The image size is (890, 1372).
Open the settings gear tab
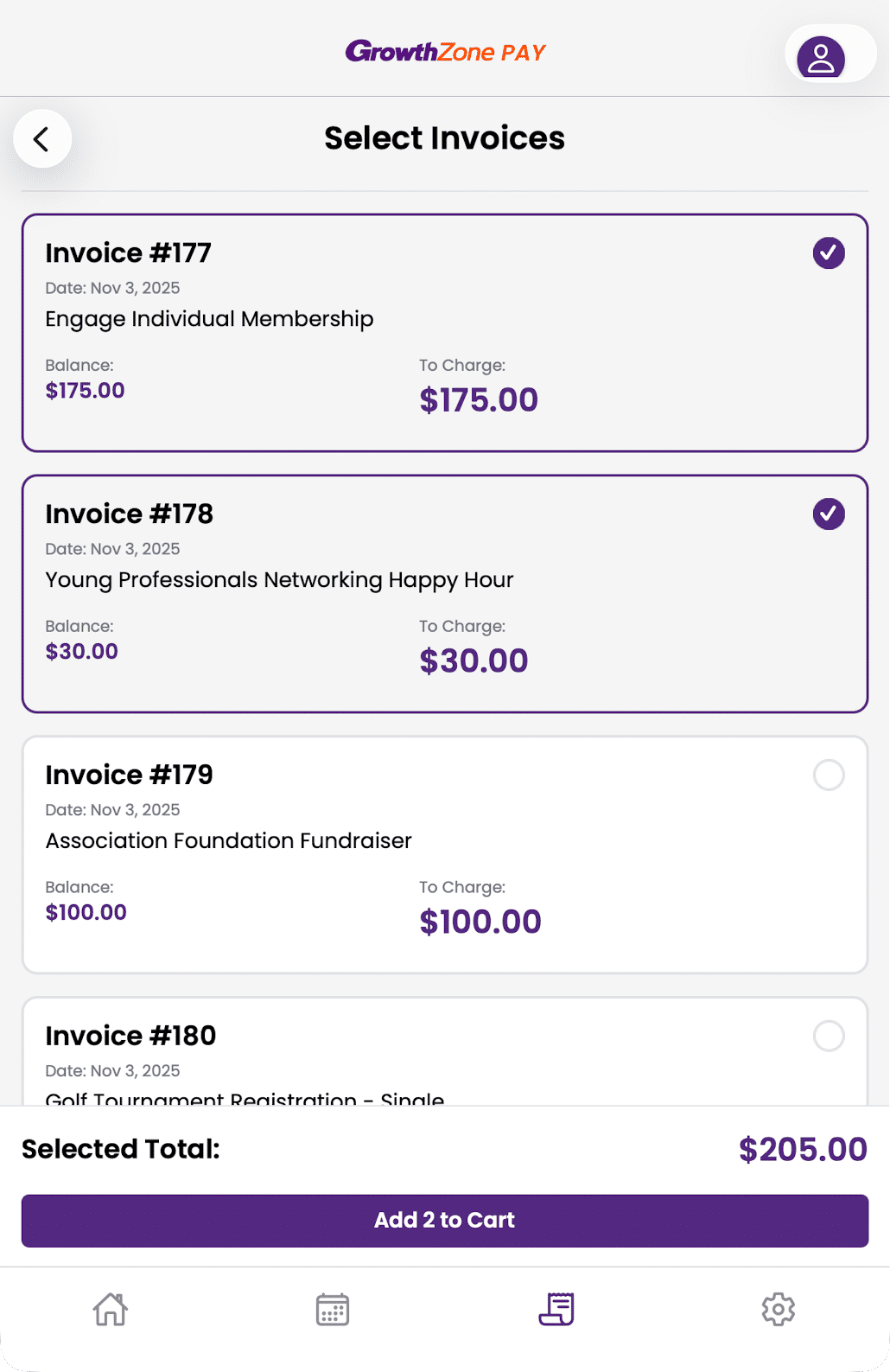[x=778, y=1309]
